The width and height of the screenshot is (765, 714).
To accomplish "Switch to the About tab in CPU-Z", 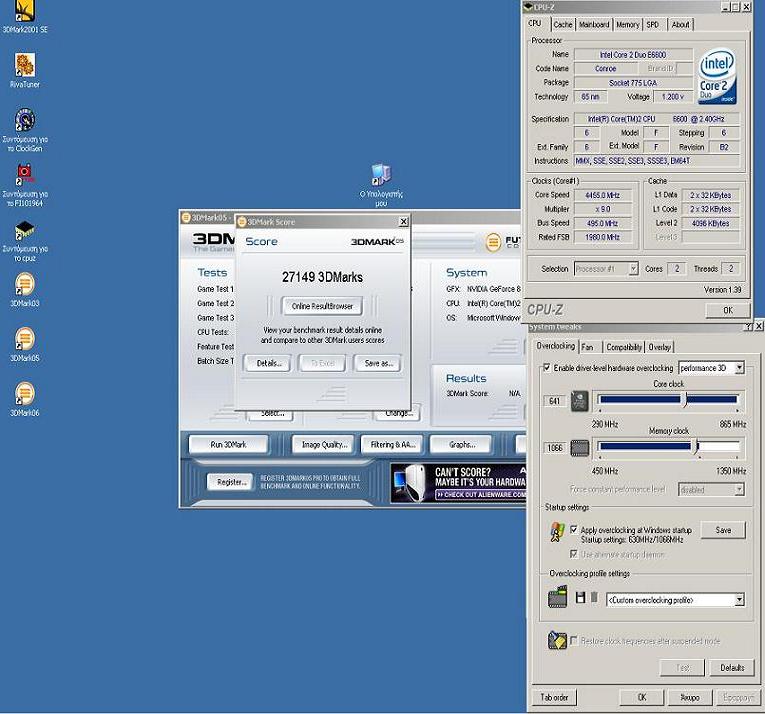I will pos(681,24).
